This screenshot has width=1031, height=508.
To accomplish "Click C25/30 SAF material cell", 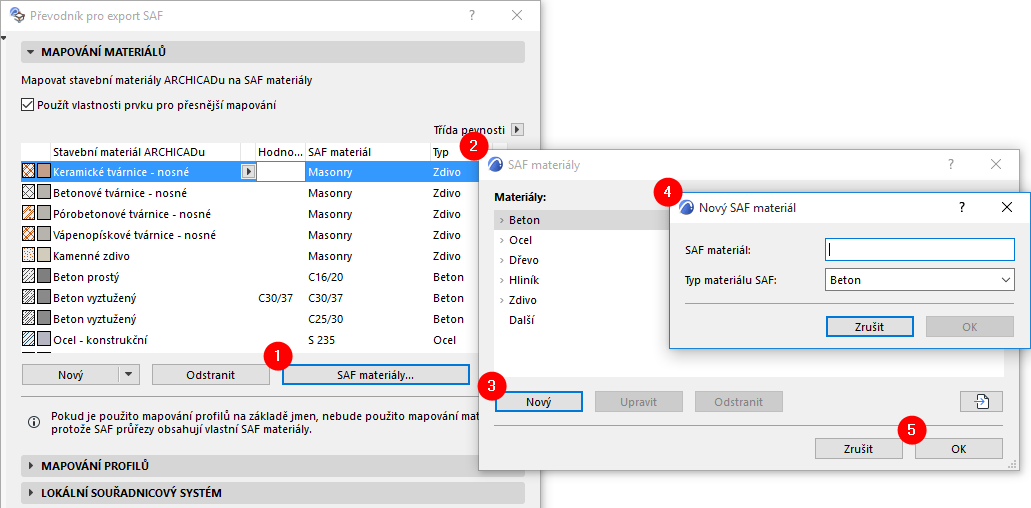I will (325, 319).
